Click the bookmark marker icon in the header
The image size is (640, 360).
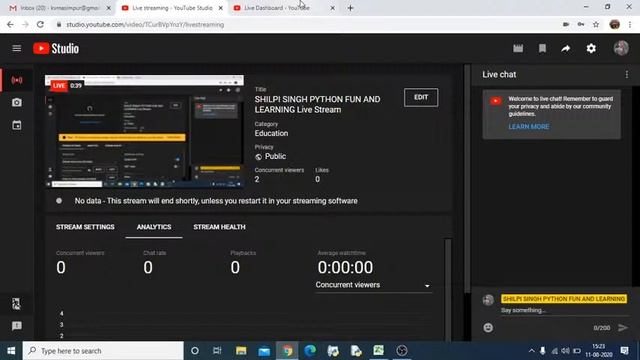pyautogui.click(x=542, y=49)
